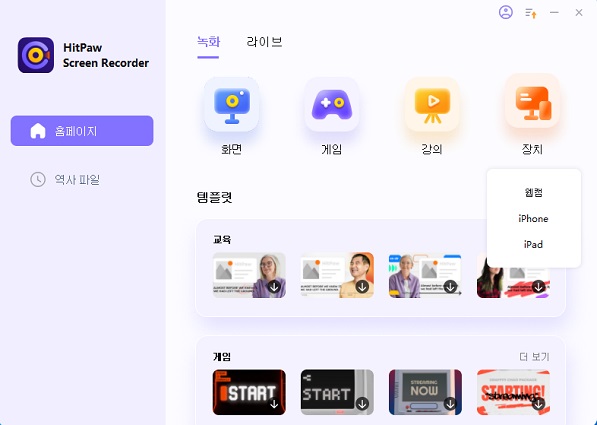Select third 교육 template with purple shirt woman
597x425 pixels.
(425, 275)
